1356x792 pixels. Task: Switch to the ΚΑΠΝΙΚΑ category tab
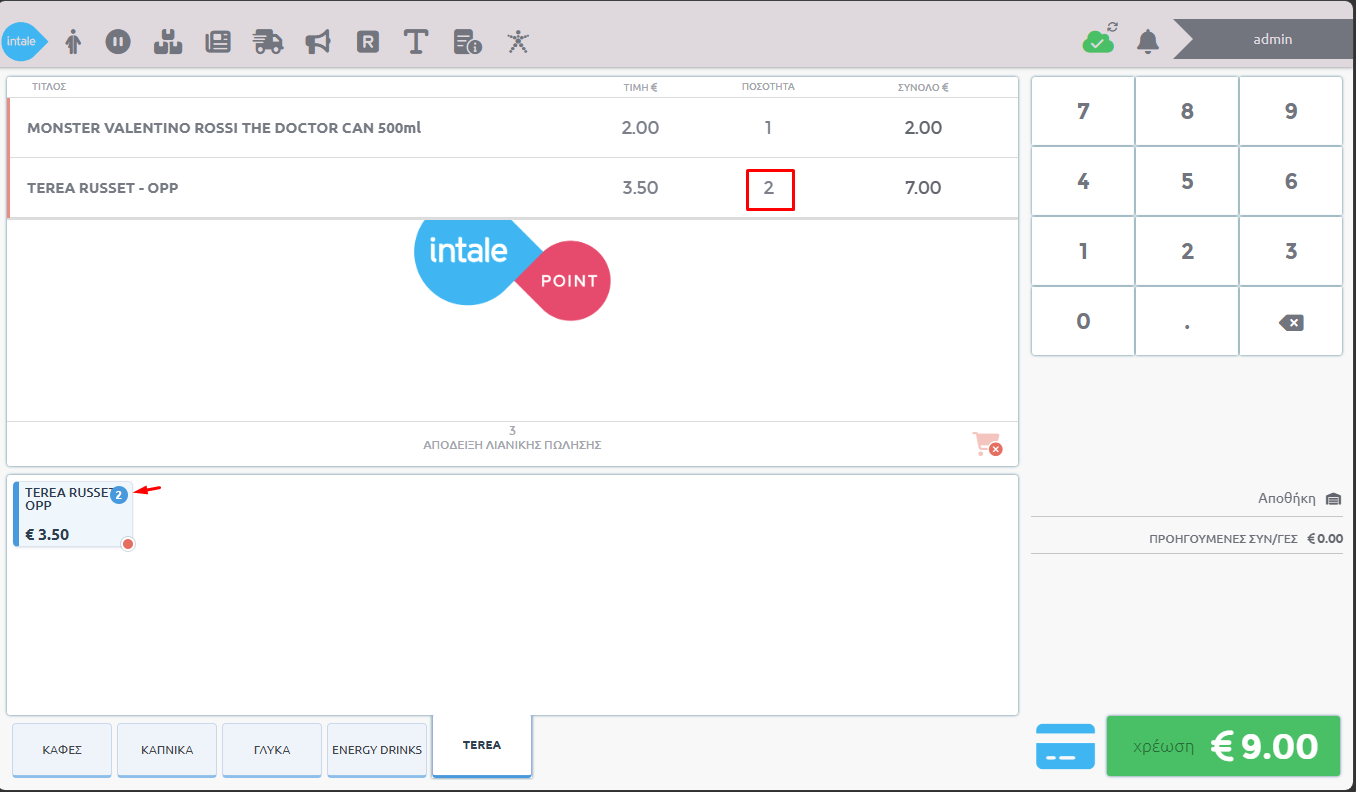tap(167, 750)
